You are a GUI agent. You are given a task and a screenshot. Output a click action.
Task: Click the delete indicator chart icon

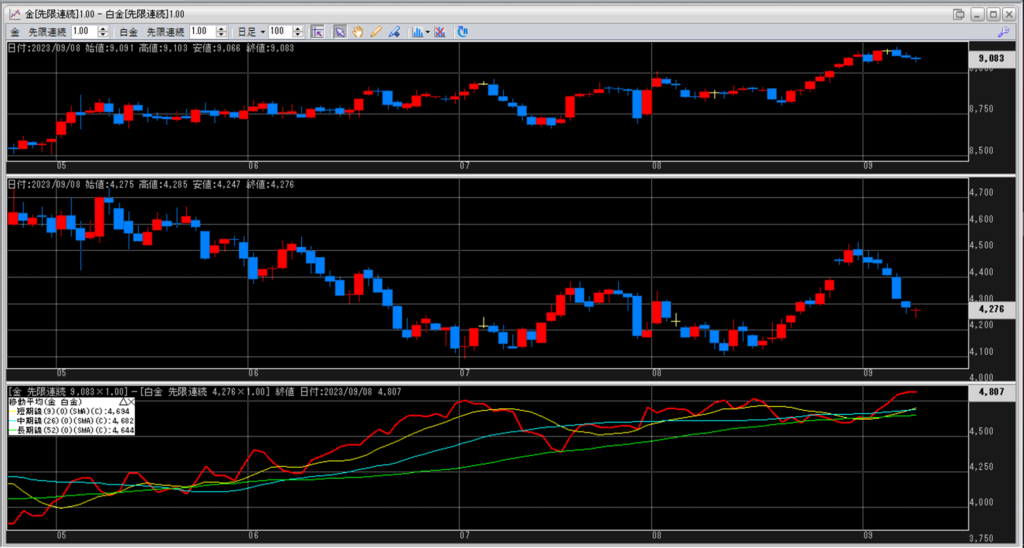(442, 31)
